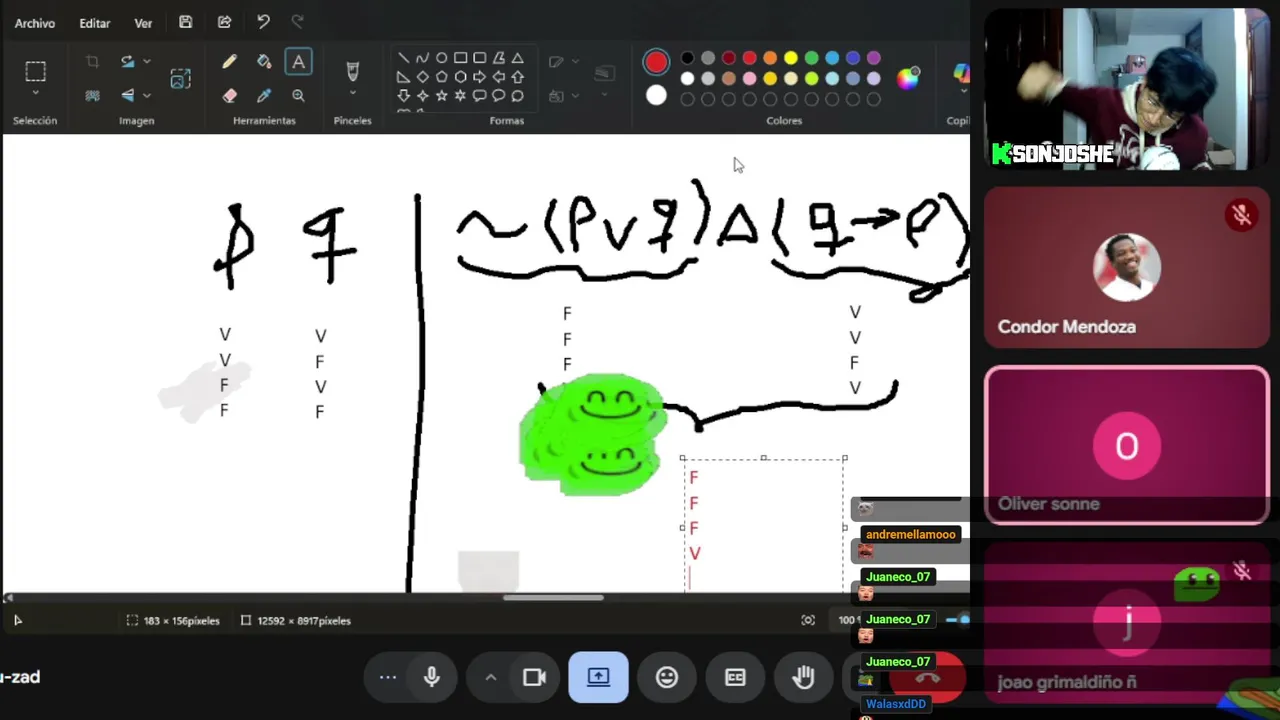Viewport: 1280px width, 720px height.
Task: Select the Color picker eyedropper tool
Action: point(264,95)
